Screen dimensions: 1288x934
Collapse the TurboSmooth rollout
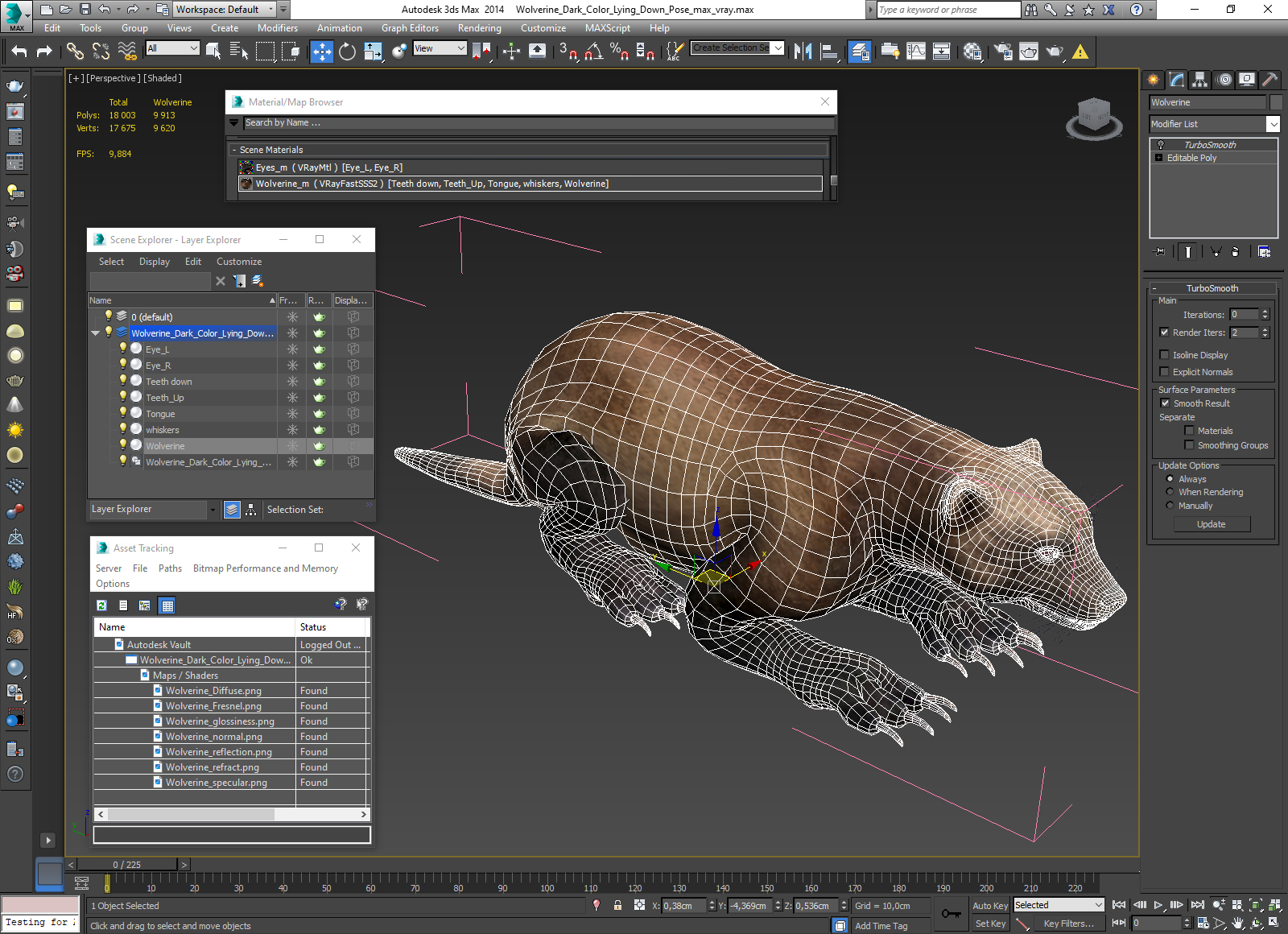[1154, 288]
